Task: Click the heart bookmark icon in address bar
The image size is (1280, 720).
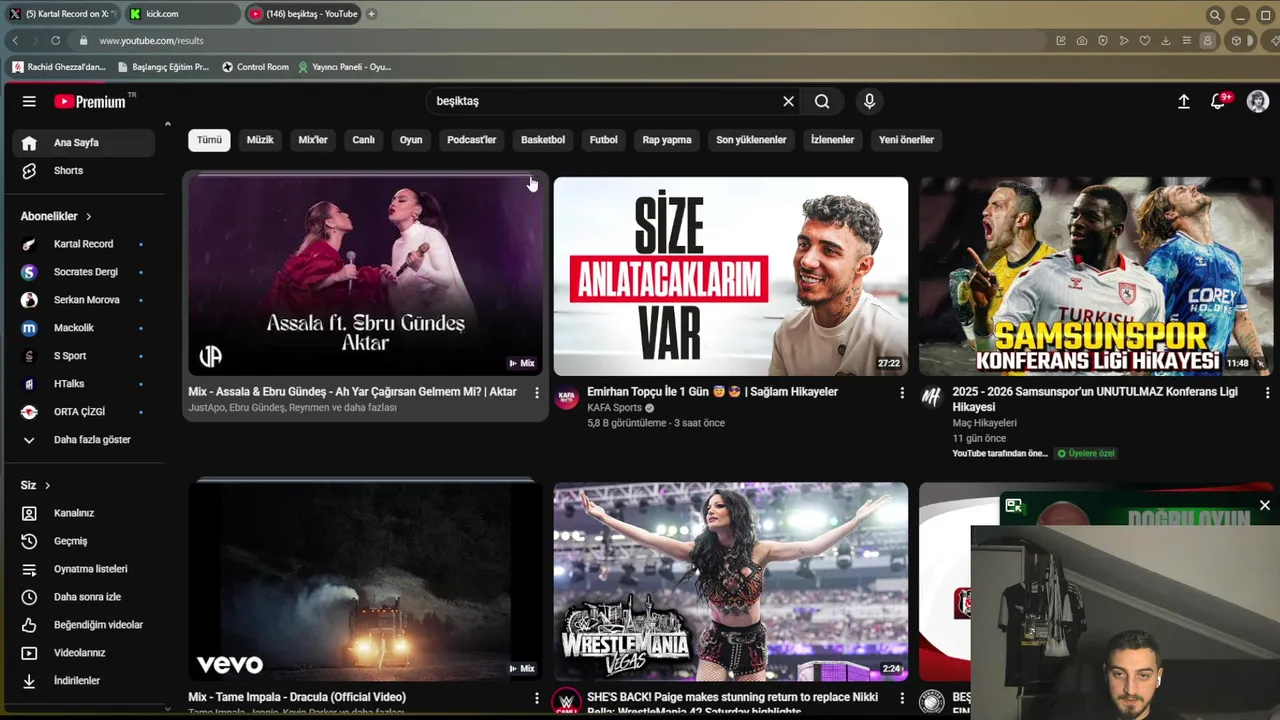Action: tap(1145, 41)
